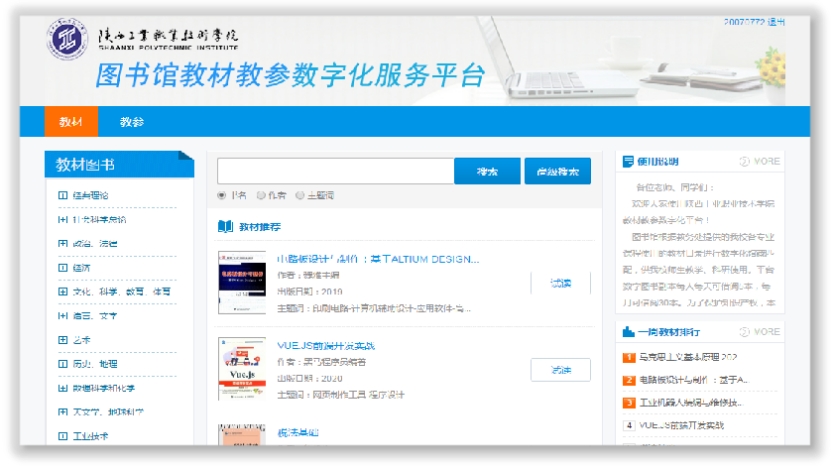Screen dimensions: 831x466
Task: Click the document icon beside 使用说明
Action: point(628,162)
